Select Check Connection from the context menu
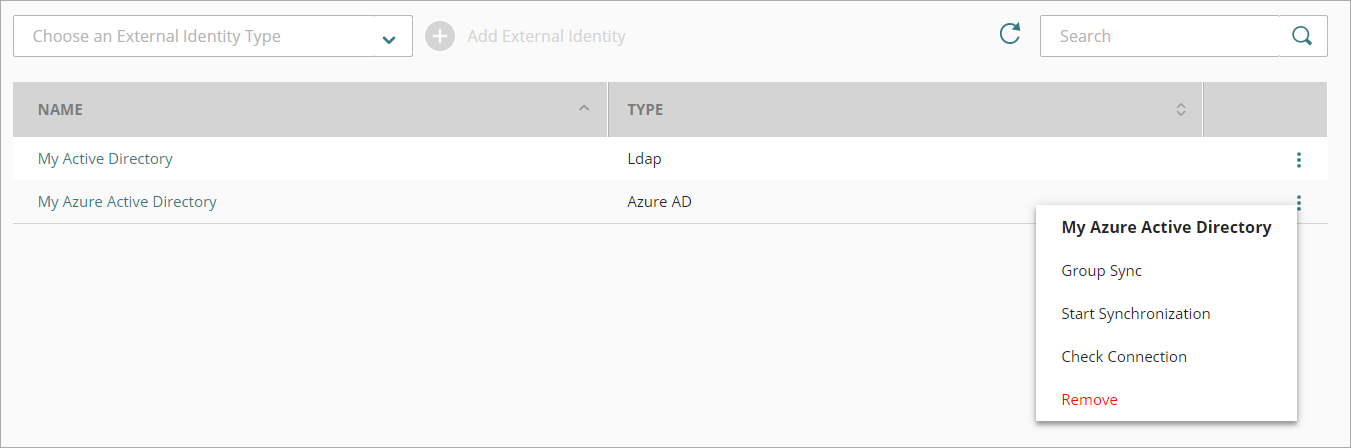1351x448 pixels. pyautogui.click(x=1123, y=357)
